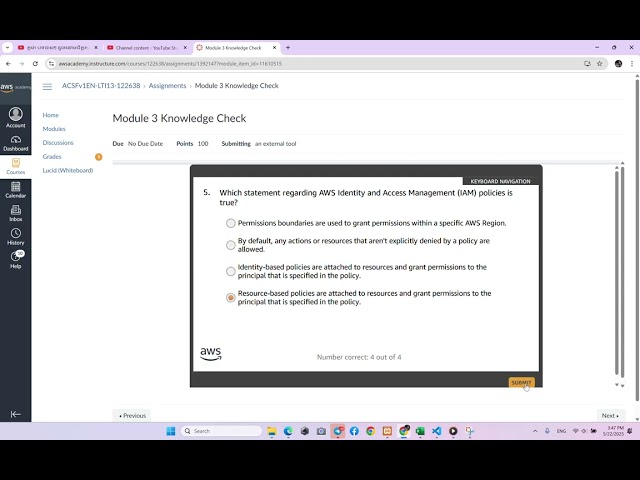Click the Assignments breadcrumb link
The width and height of the screenshot is (640, 480).
tap(167, 86)
